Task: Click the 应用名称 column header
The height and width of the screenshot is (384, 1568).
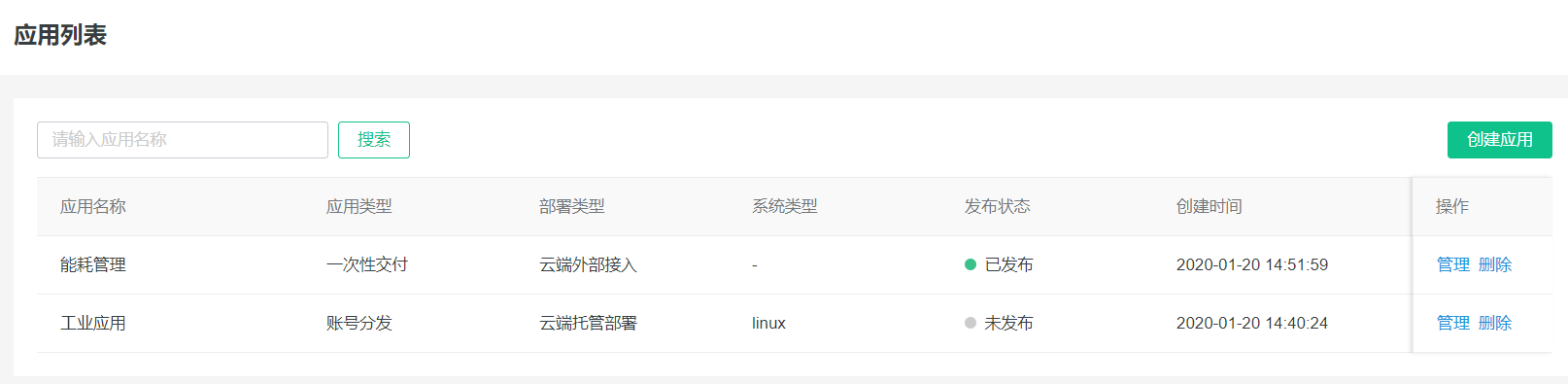Action: [93, 206]
